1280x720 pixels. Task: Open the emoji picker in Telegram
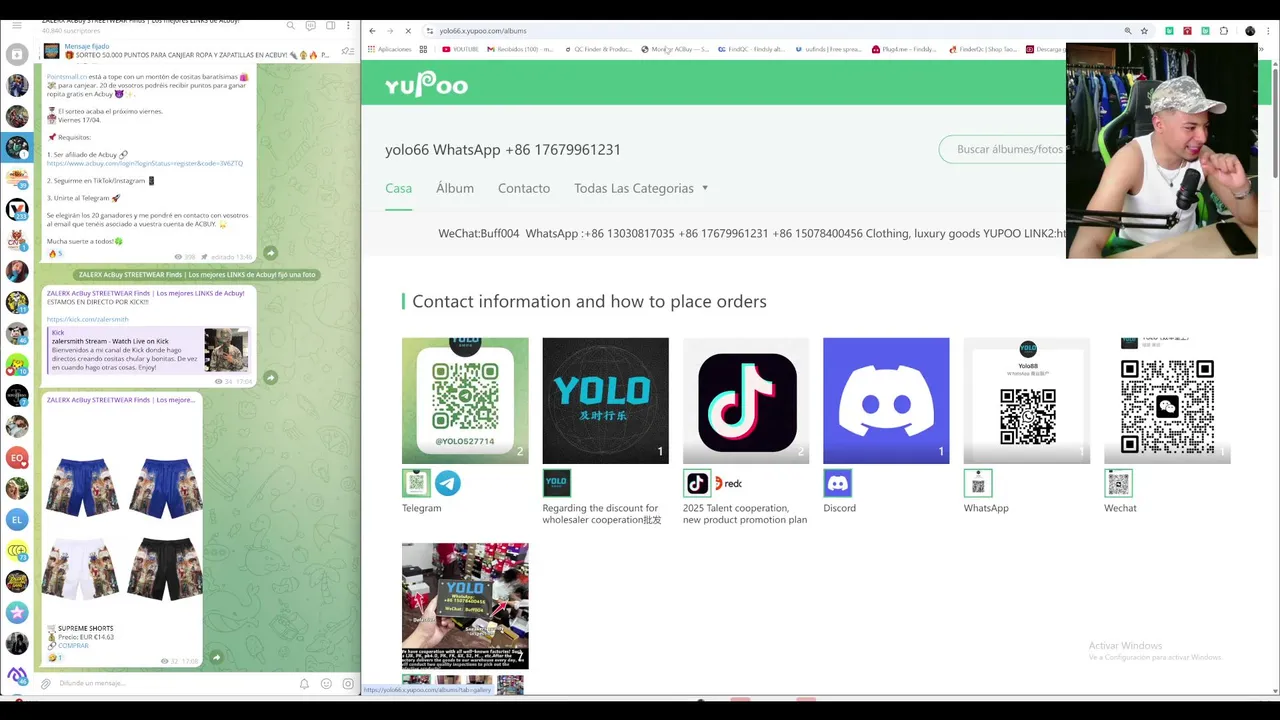326,684
